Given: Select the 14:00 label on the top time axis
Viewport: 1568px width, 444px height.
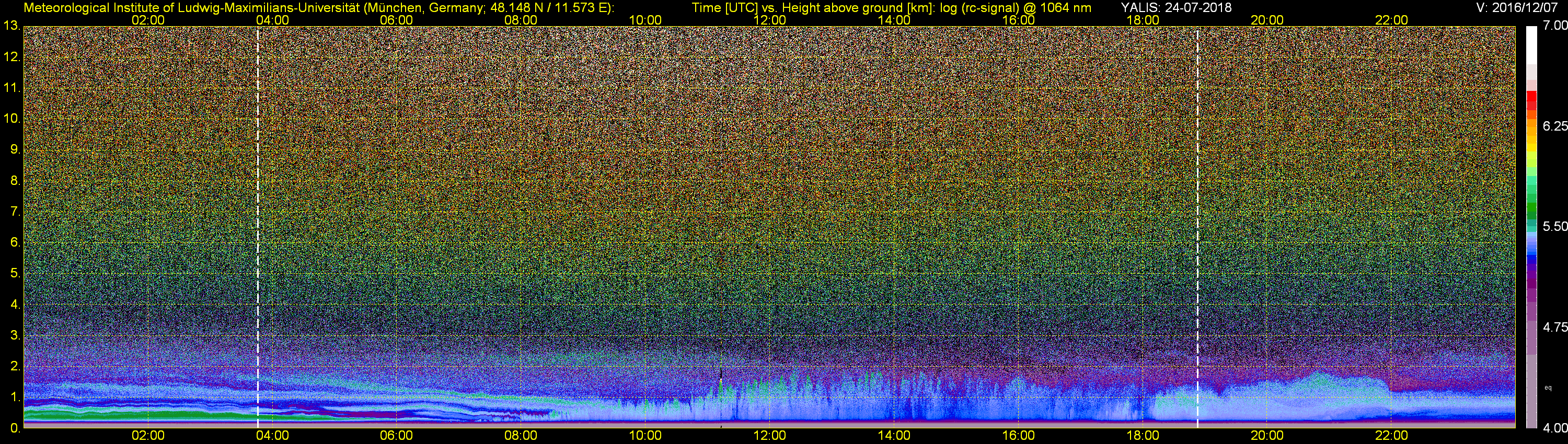Looking at the screenshot, I should point(894,20).
